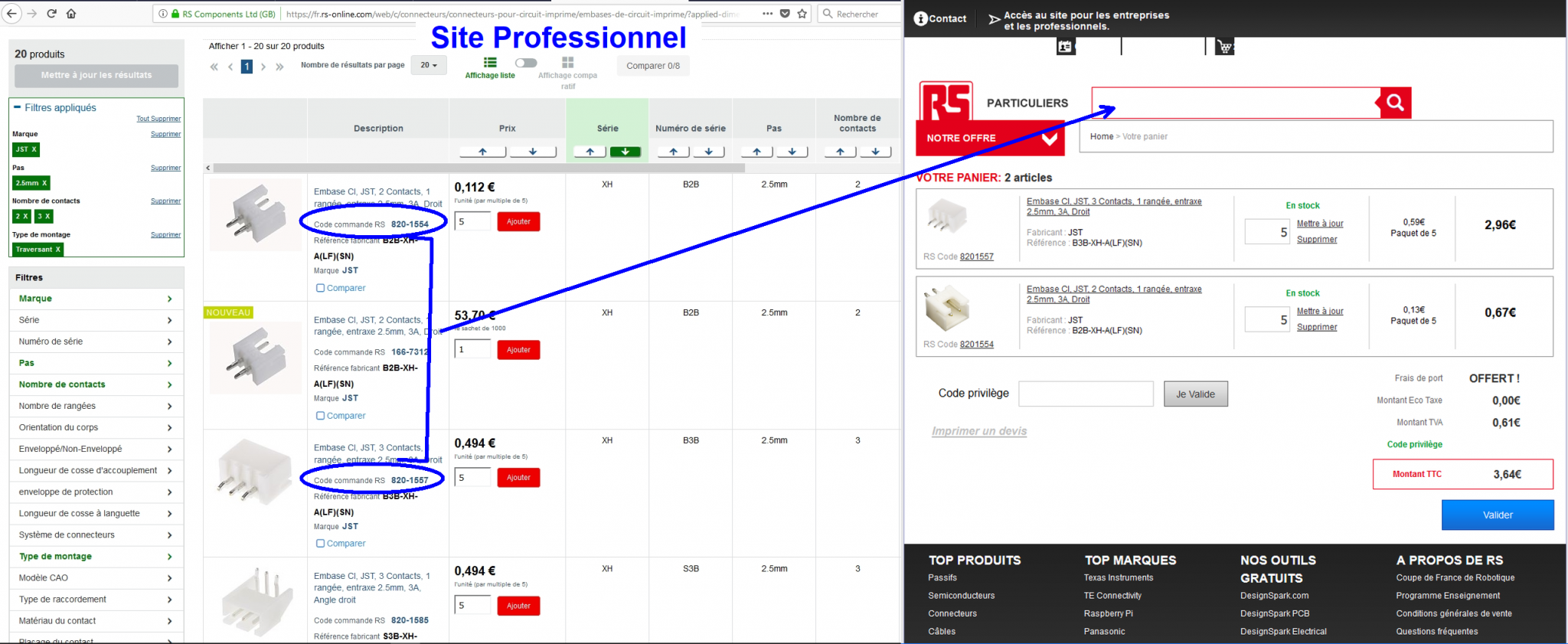Expand the Type de montage filter

coord(96,557)
